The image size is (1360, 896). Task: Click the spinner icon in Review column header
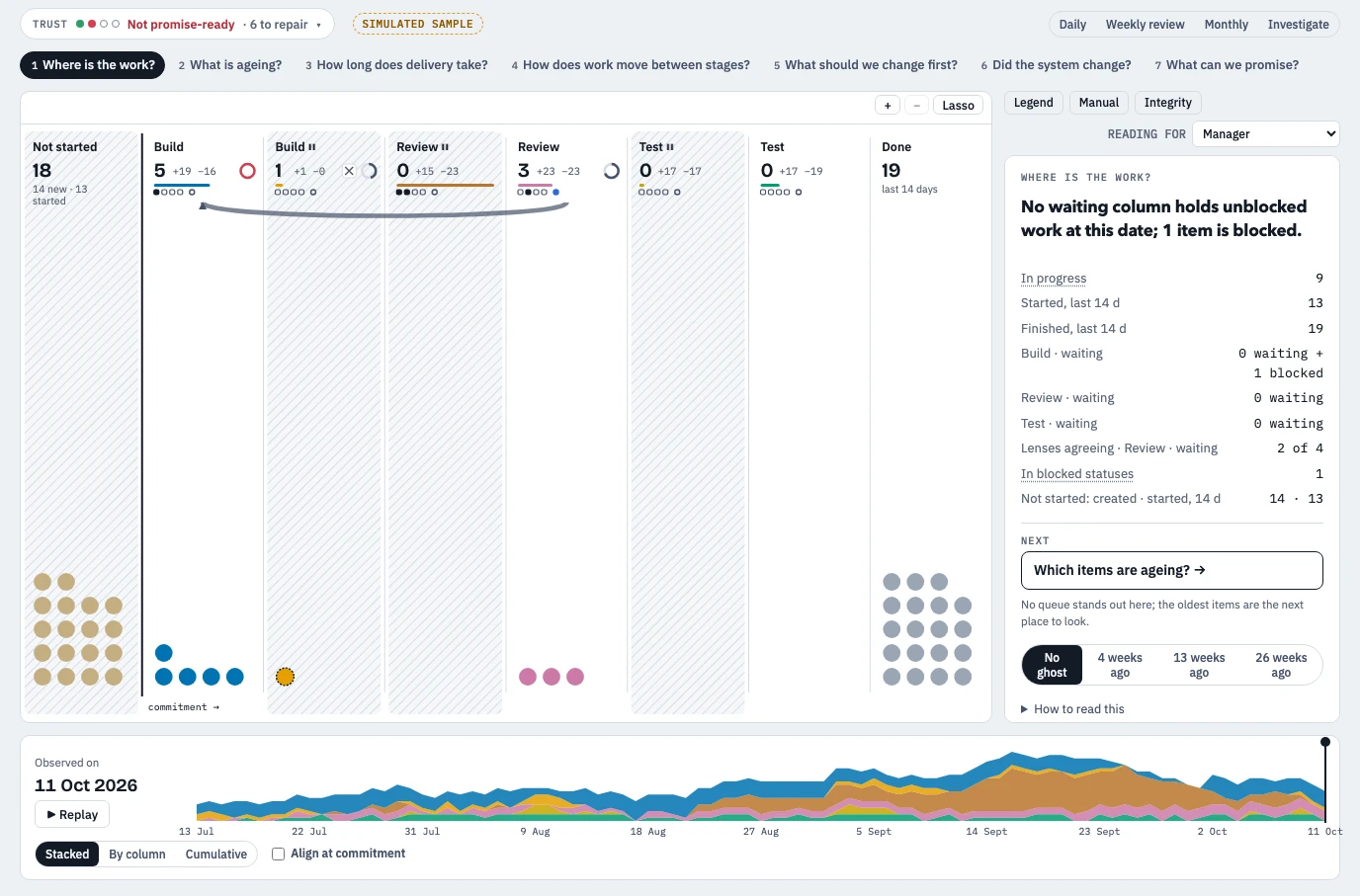coord(612,171)
